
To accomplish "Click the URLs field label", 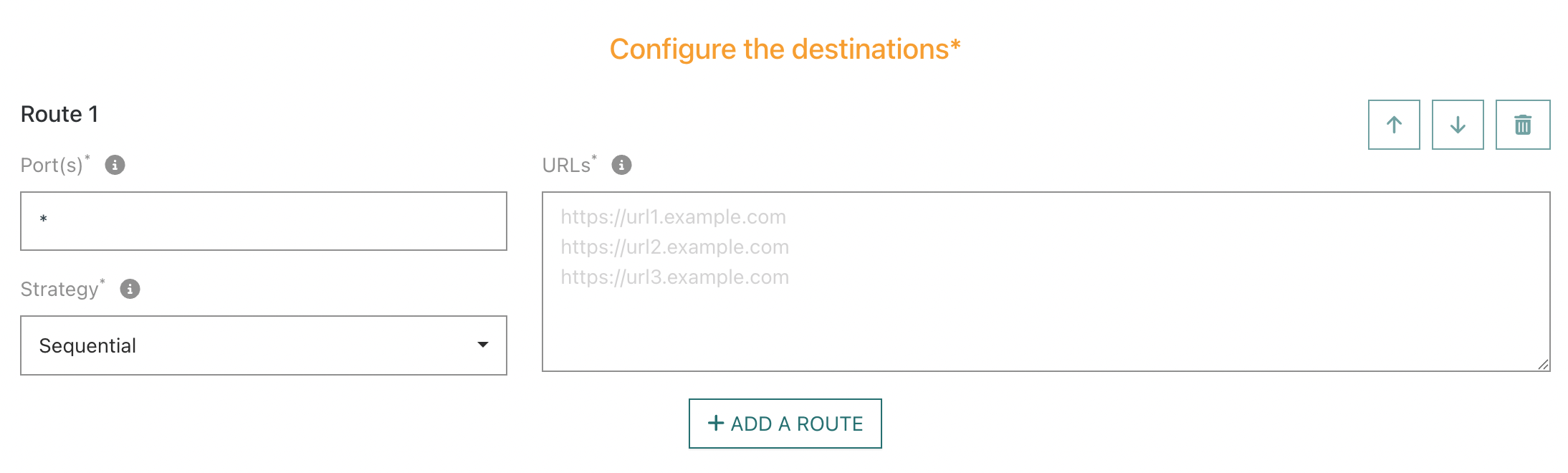I will coord(566,166).
